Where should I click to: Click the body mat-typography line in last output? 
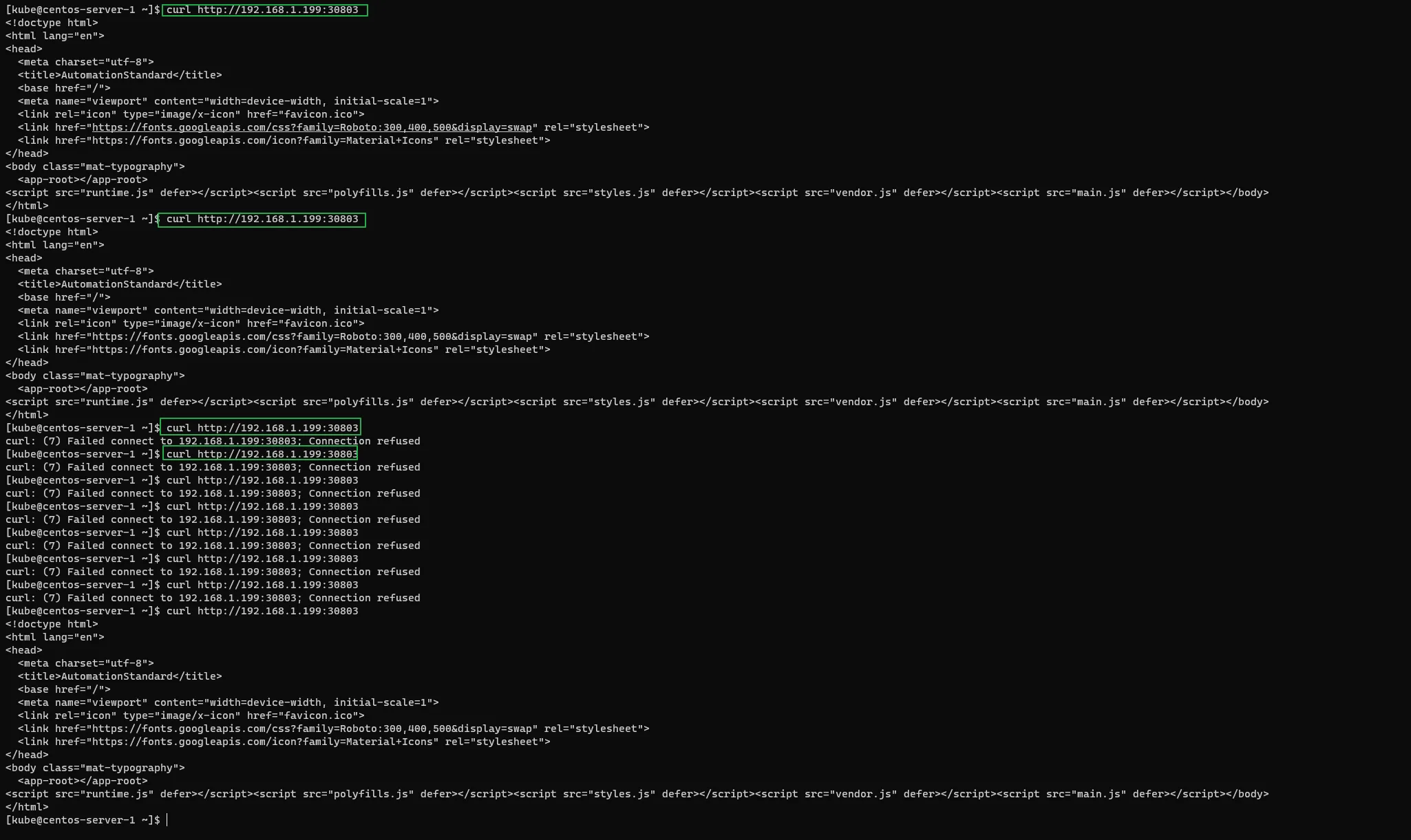coord(95,768)
